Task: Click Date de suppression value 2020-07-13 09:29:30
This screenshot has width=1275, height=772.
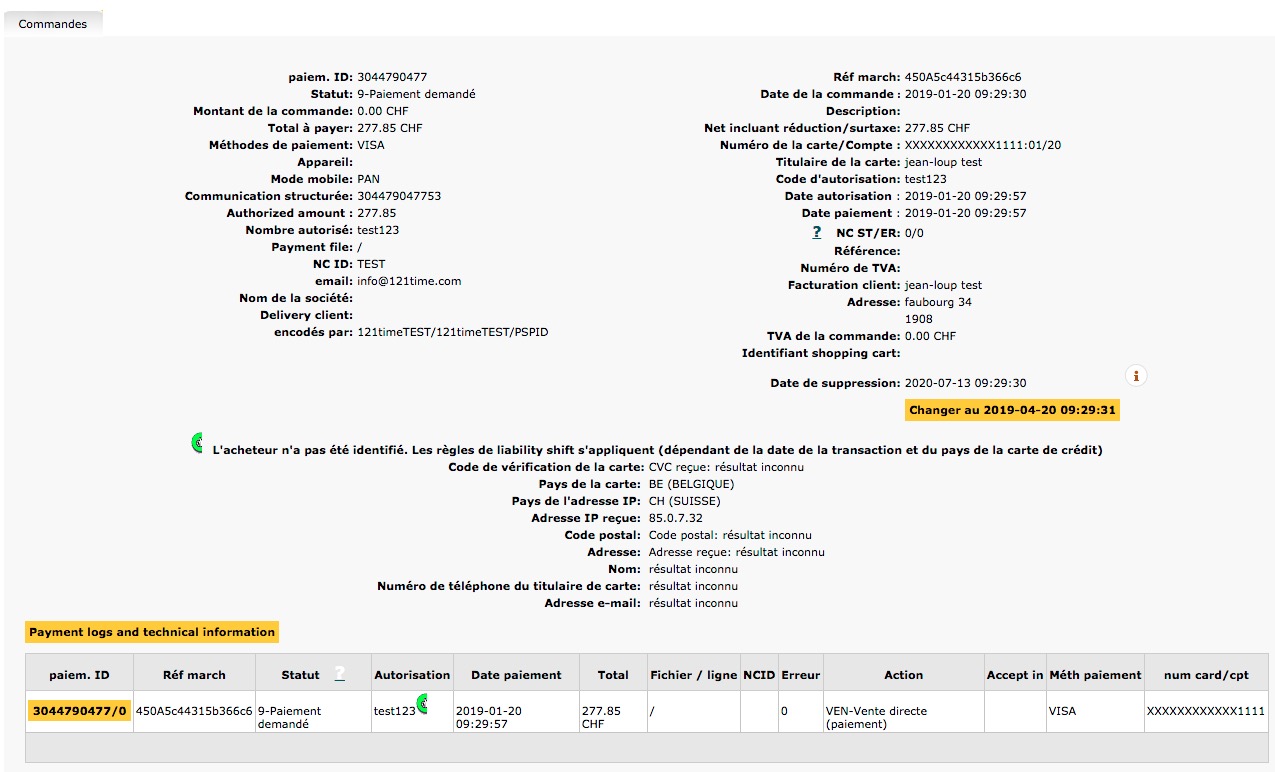Action: click(x=965, y=383)
